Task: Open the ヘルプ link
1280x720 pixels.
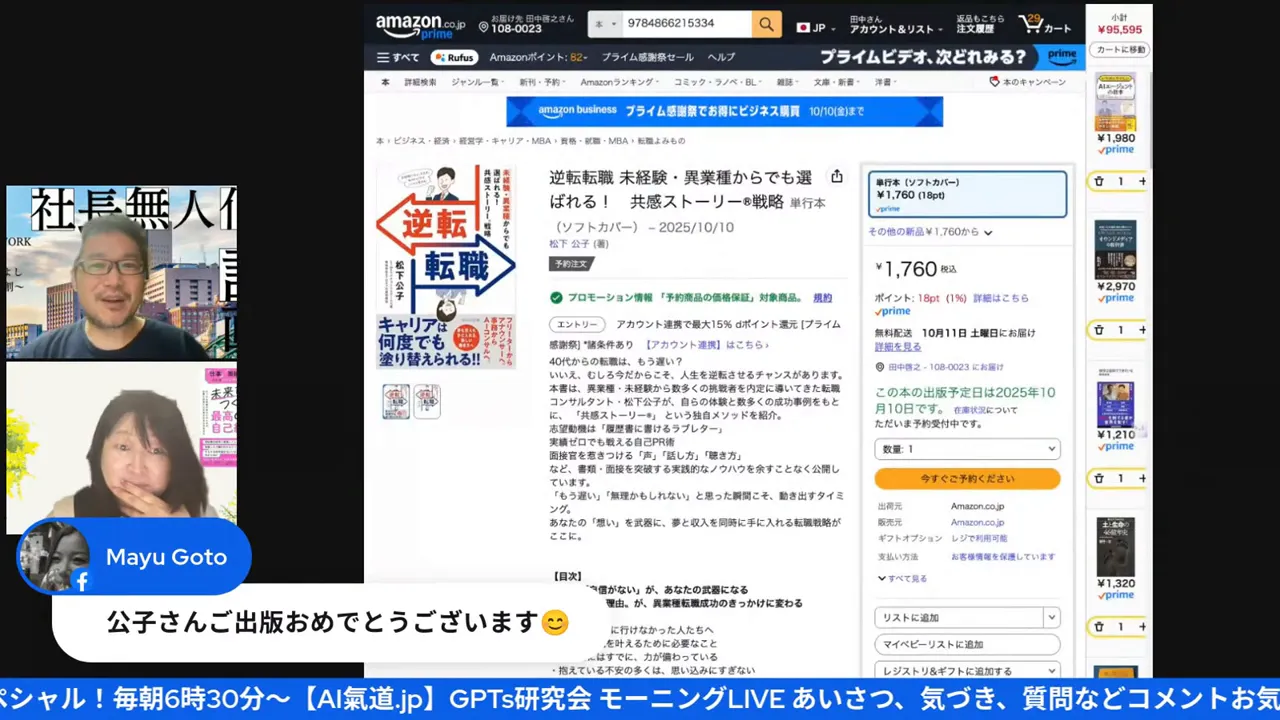Action: point(721,58)
